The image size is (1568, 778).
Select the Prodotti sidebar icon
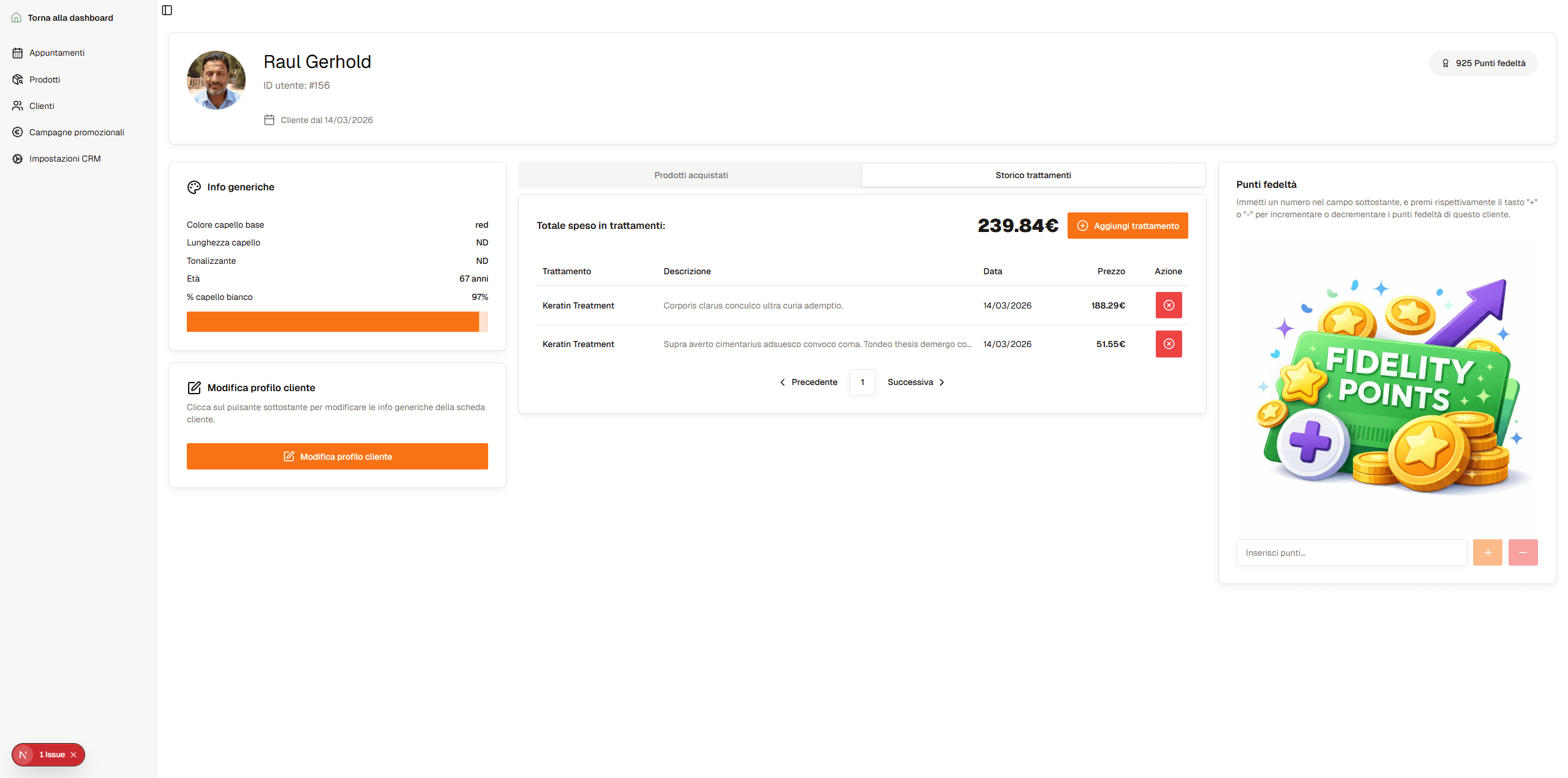[x=17, y=79]
